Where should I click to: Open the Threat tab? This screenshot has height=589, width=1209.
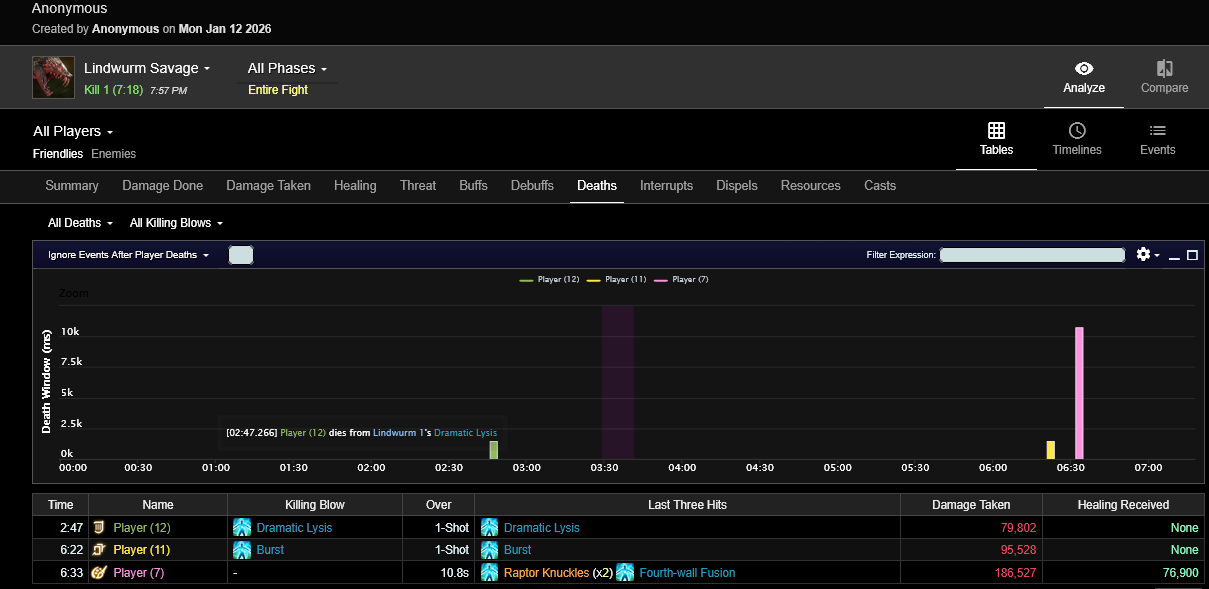pyautogui.click(x=418, y=185)
